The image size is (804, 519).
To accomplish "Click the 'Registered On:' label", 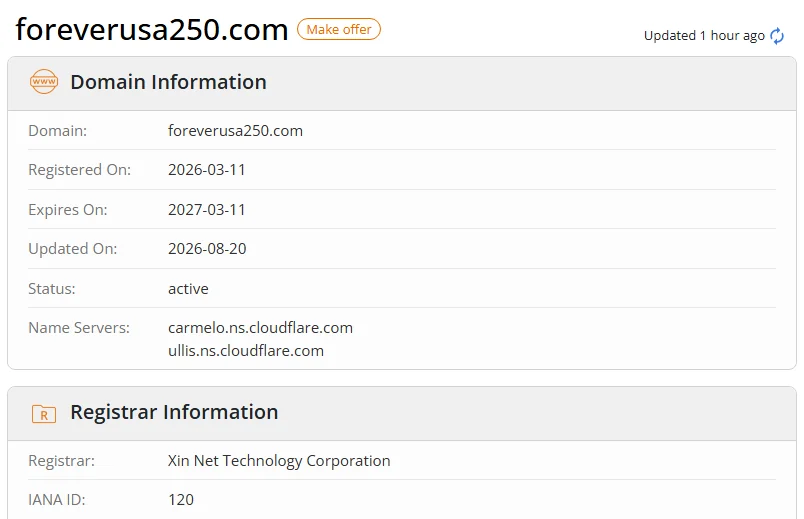I will point(79,170).
